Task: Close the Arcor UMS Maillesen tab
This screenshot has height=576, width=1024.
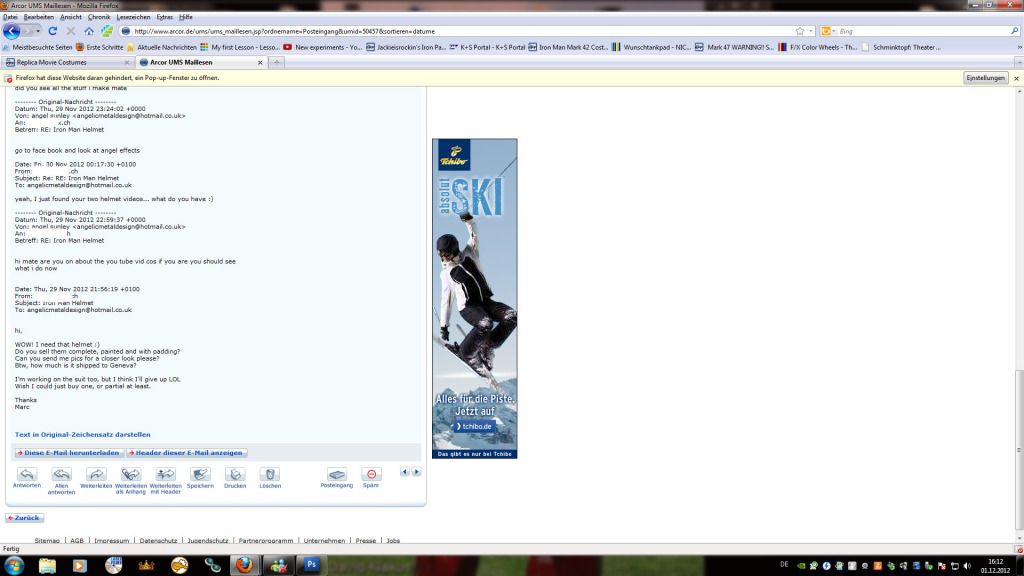Action: coord(260,63)
